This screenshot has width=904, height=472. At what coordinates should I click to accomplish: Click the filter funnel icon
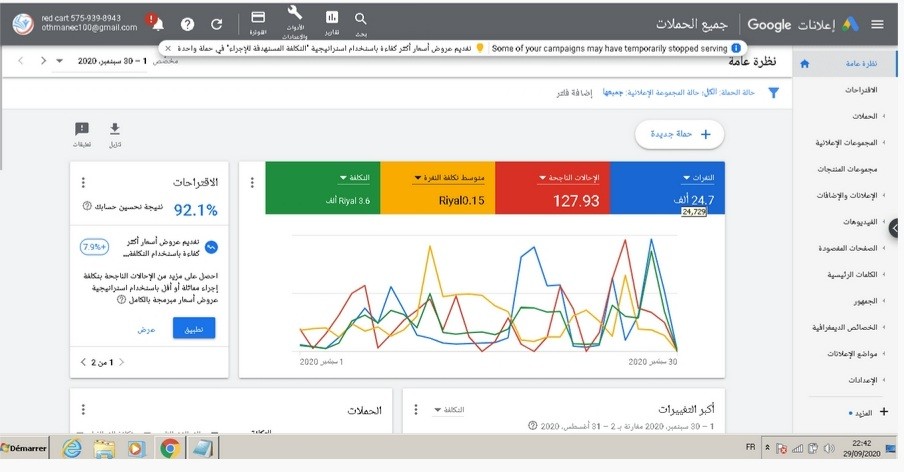(x=774, y=93)
